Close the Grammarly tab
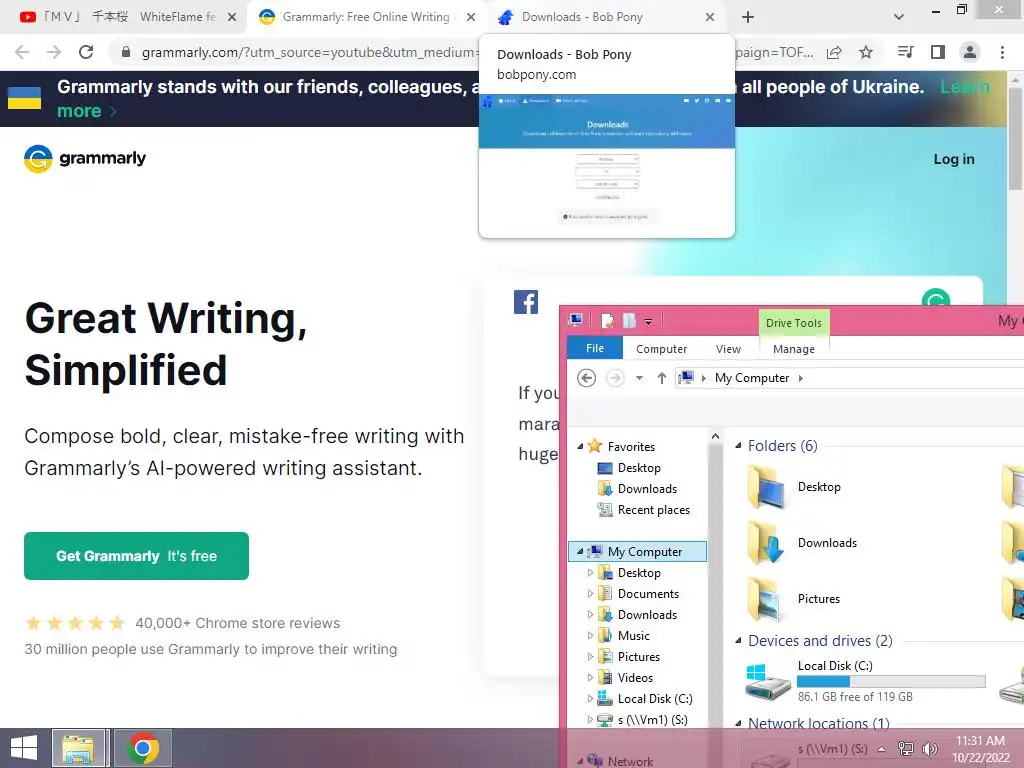This screenshot has height=768, width=1024. click(471, 17)
